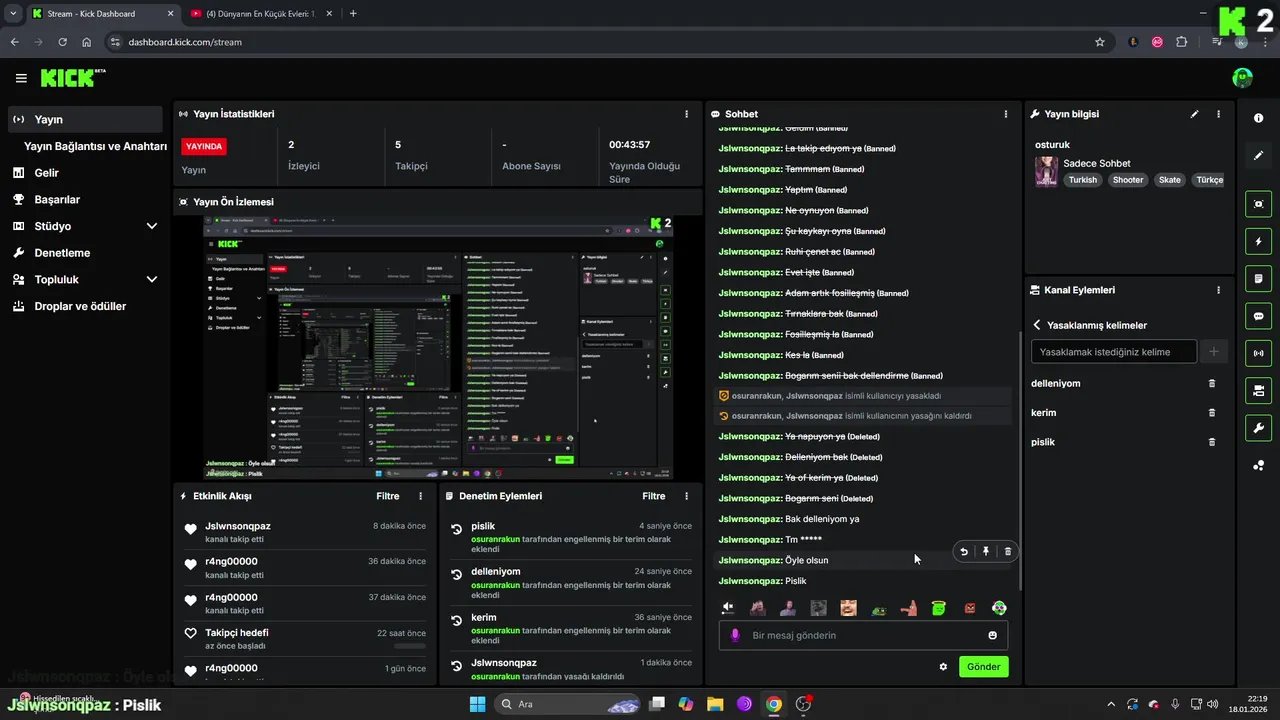Click the purple microphone icon in chat box

point(736,635)
